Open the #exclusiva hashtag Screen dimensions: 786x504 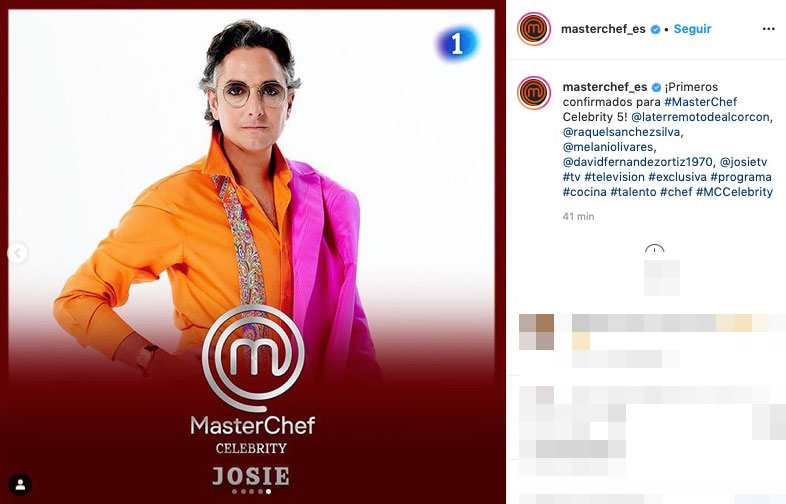677,177
